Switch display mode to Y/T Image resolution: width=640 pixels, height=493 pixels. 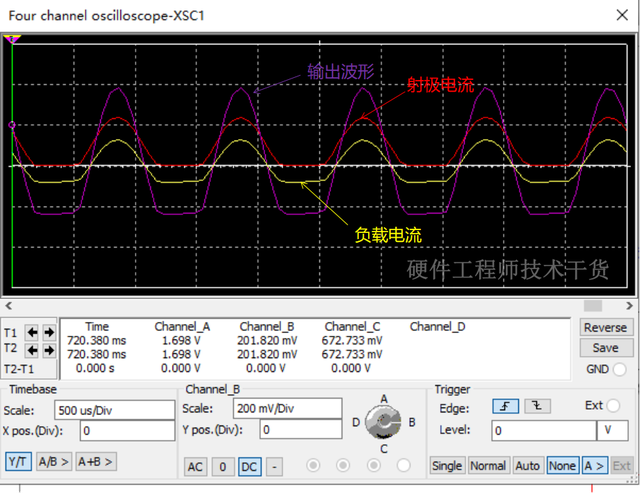(18, 462)
